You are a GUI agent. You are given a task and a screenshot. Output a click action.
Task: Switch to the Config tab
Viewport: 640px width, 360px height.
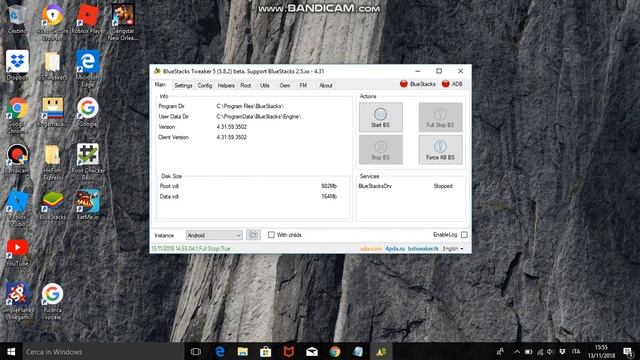(x=205, y=85)
